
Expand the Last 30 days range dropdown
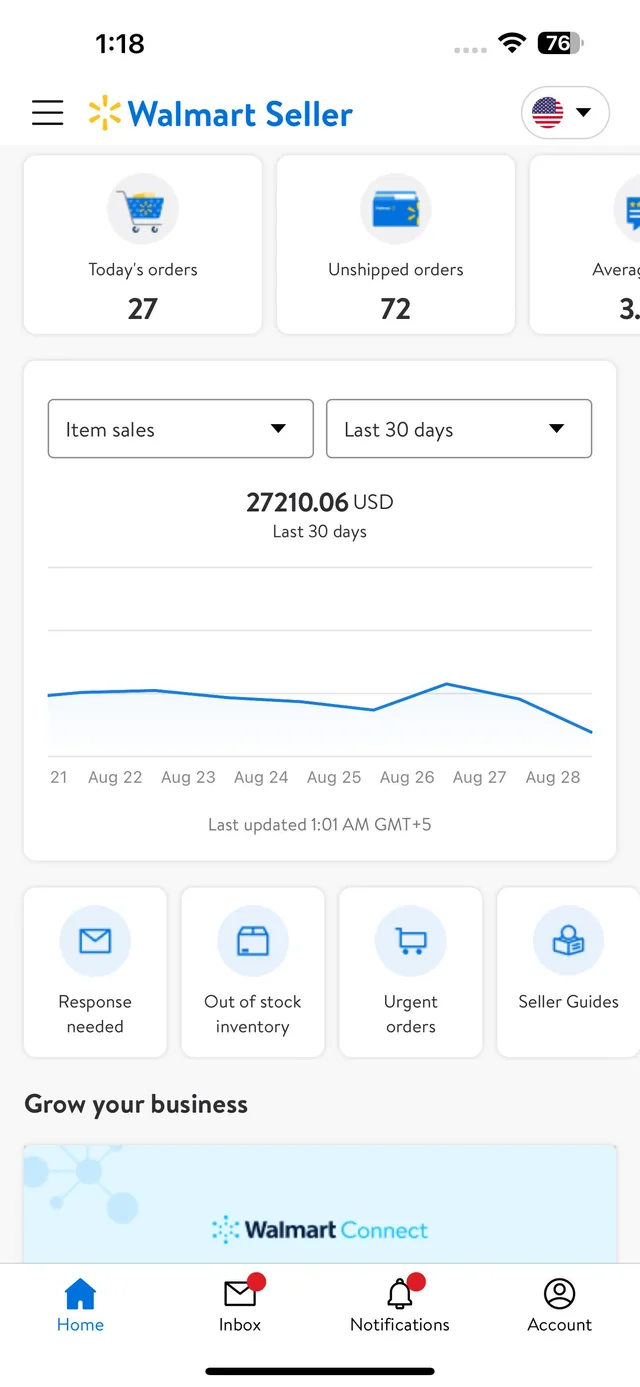tap(458, 429)
